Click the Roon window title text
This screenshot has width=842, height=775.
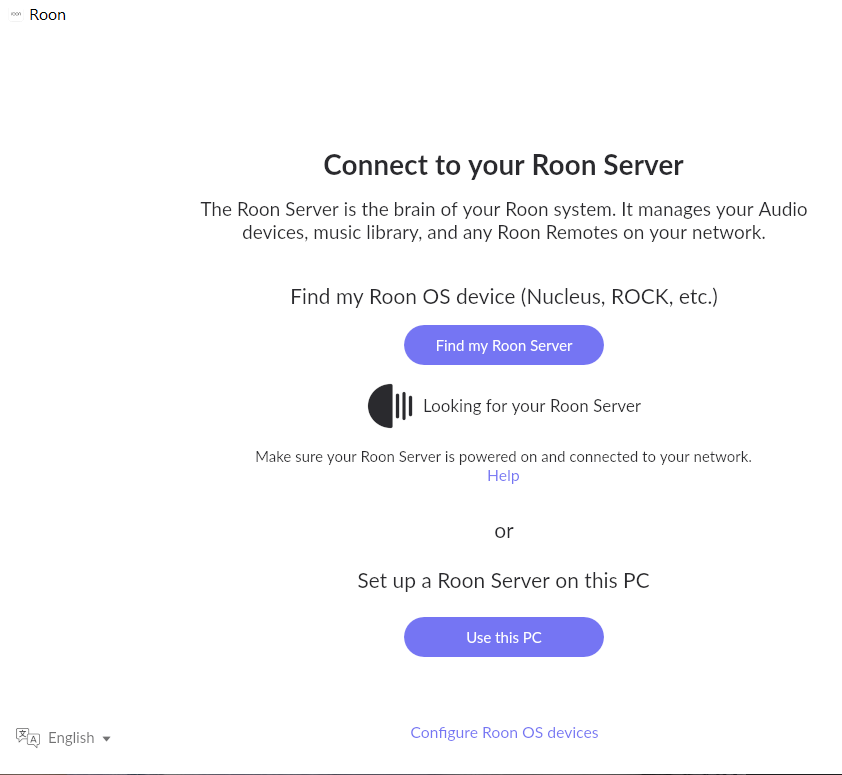[x=48, y=15]
